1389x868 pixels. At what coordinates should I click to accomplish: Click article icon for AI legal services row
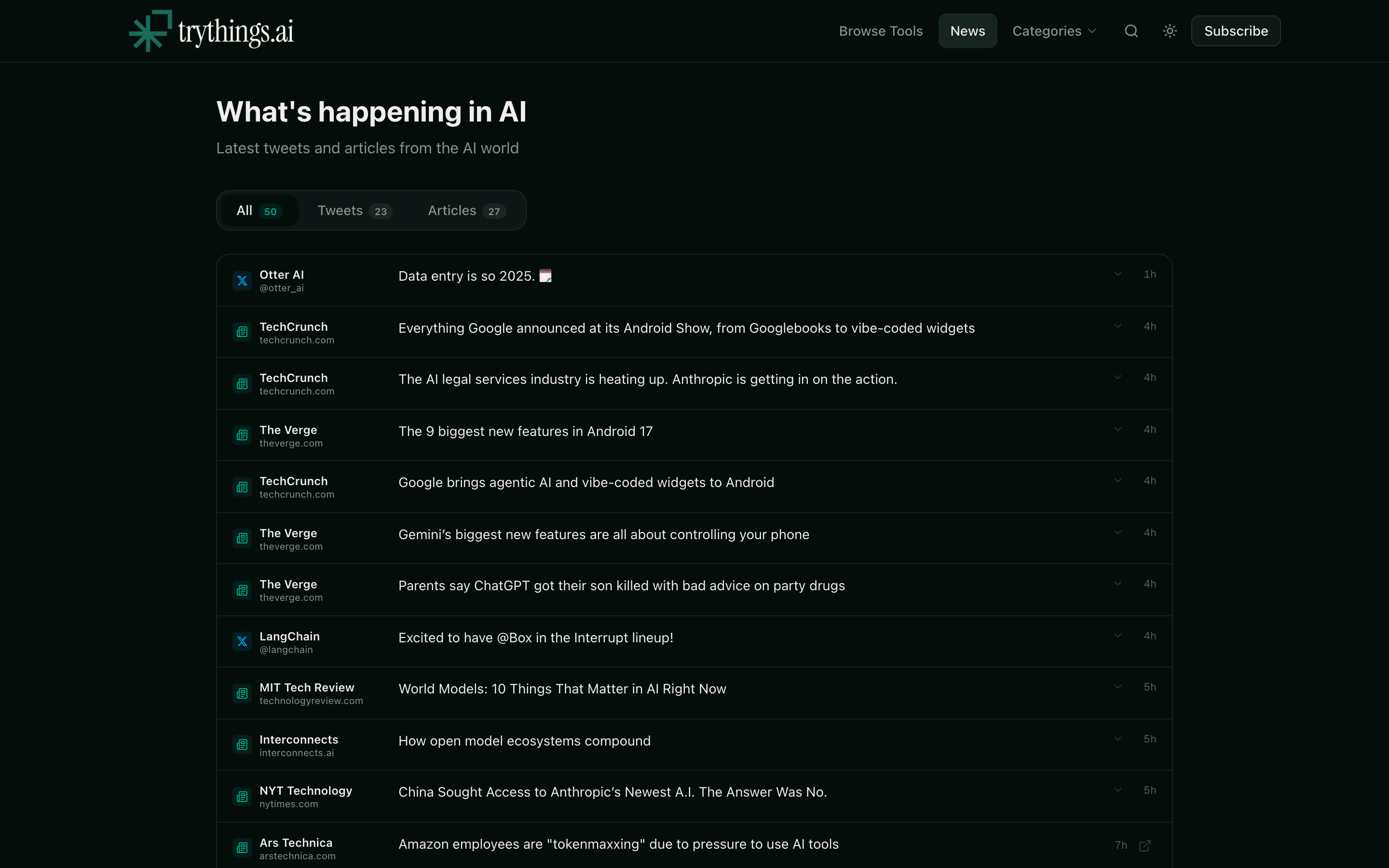[242, 384]
